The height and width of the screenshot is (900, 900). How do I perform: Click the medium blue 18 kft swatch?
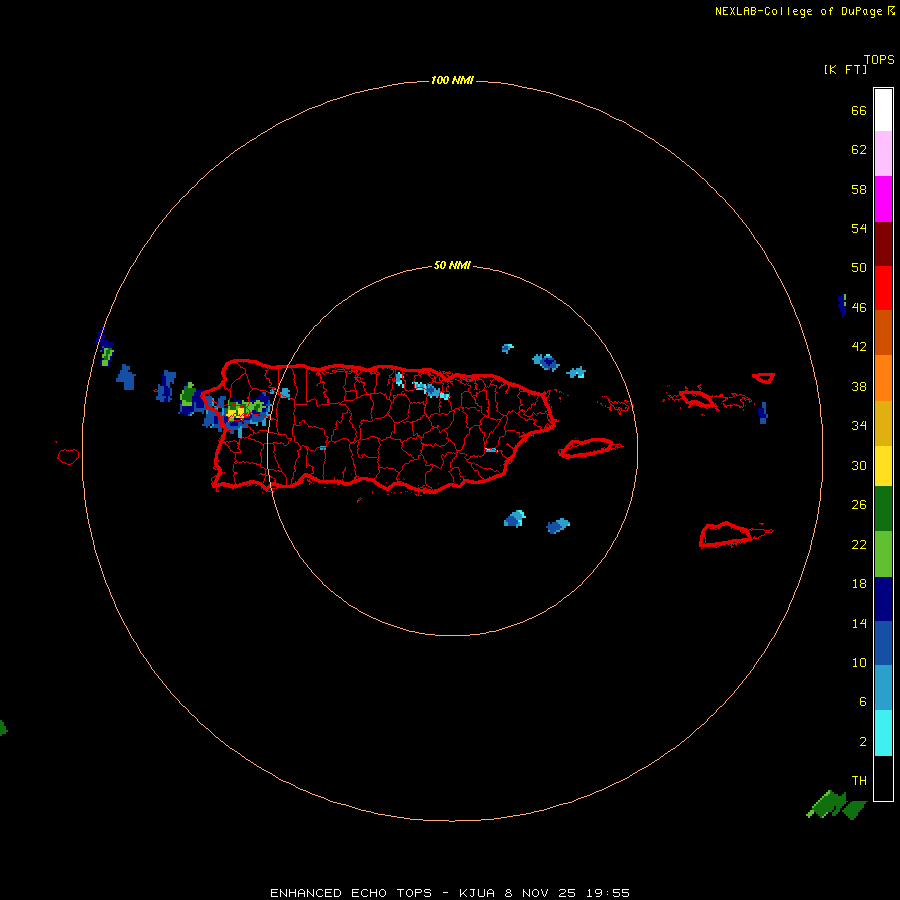pyautogui.click(x=883, y=643)
